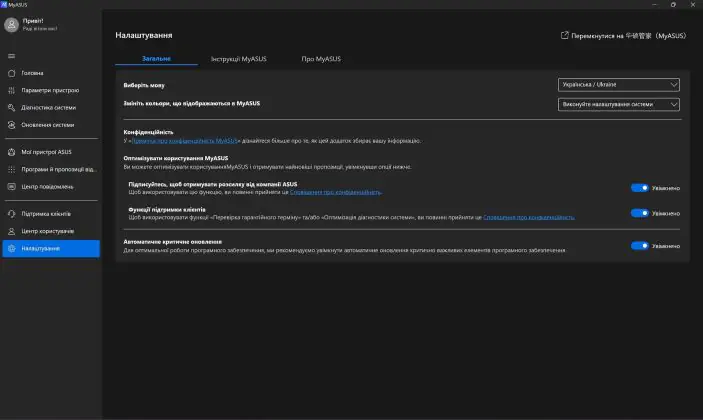Open Діагностика системи in sidebar
The height and width of the screenshot is (420, 703).
coord(51,108)
